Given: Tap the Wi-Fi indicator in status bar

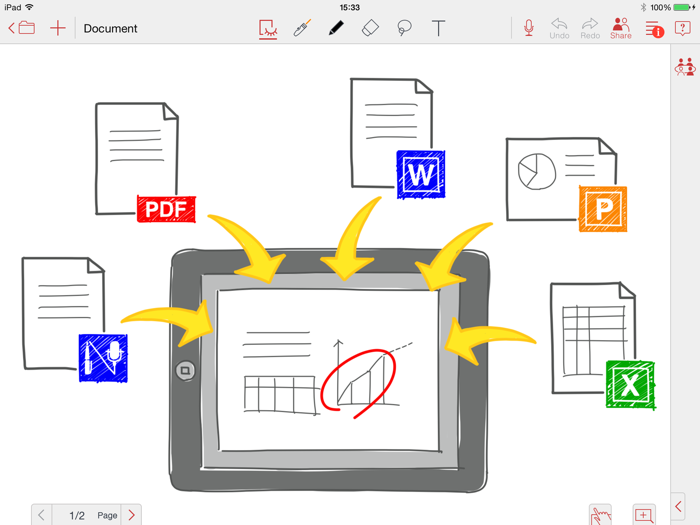Looking at the screenshot, I should (x=29, y=7).
